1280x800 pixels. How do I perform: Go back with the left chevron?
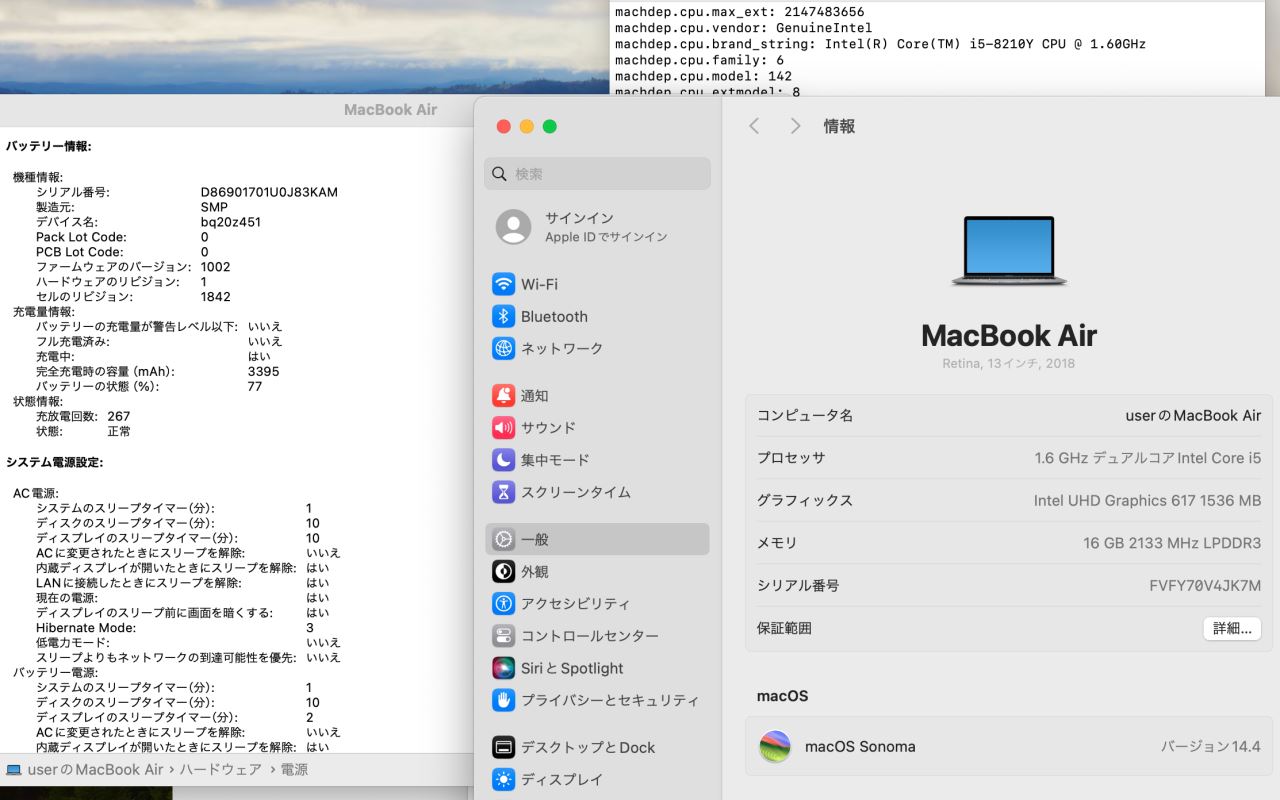754,126
